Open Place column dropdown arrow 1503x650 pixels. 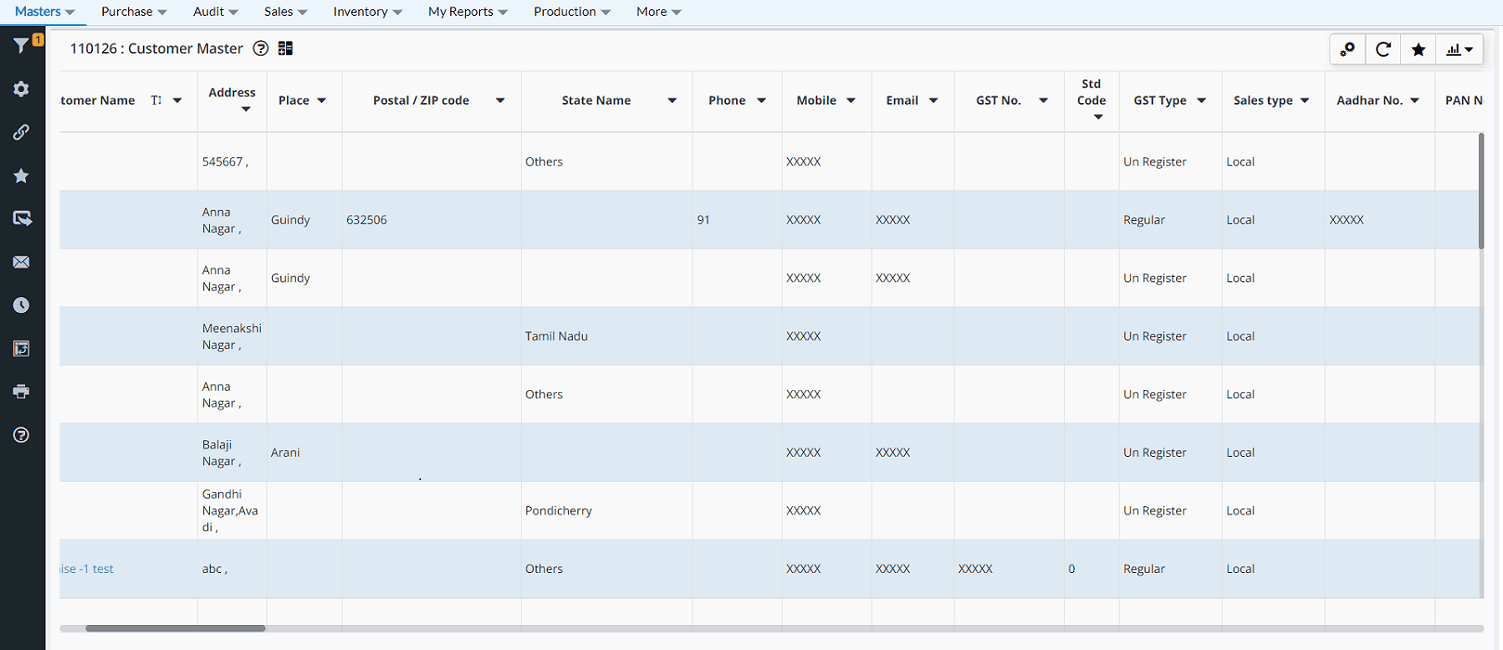click(322, 101)
